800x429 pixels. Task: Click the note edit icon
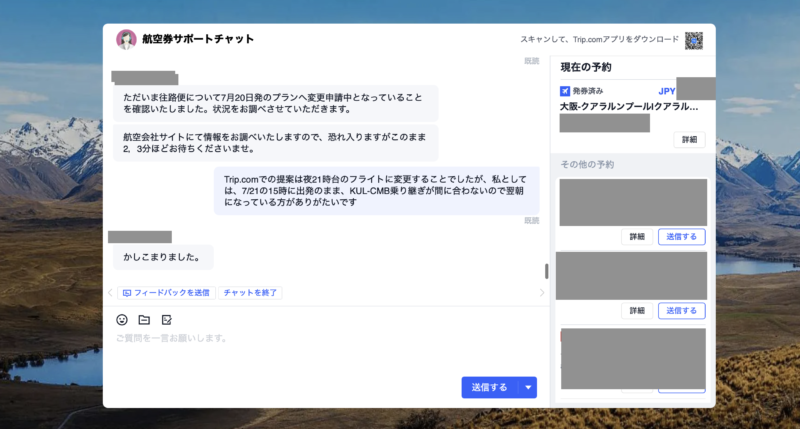tap(167, 320)
